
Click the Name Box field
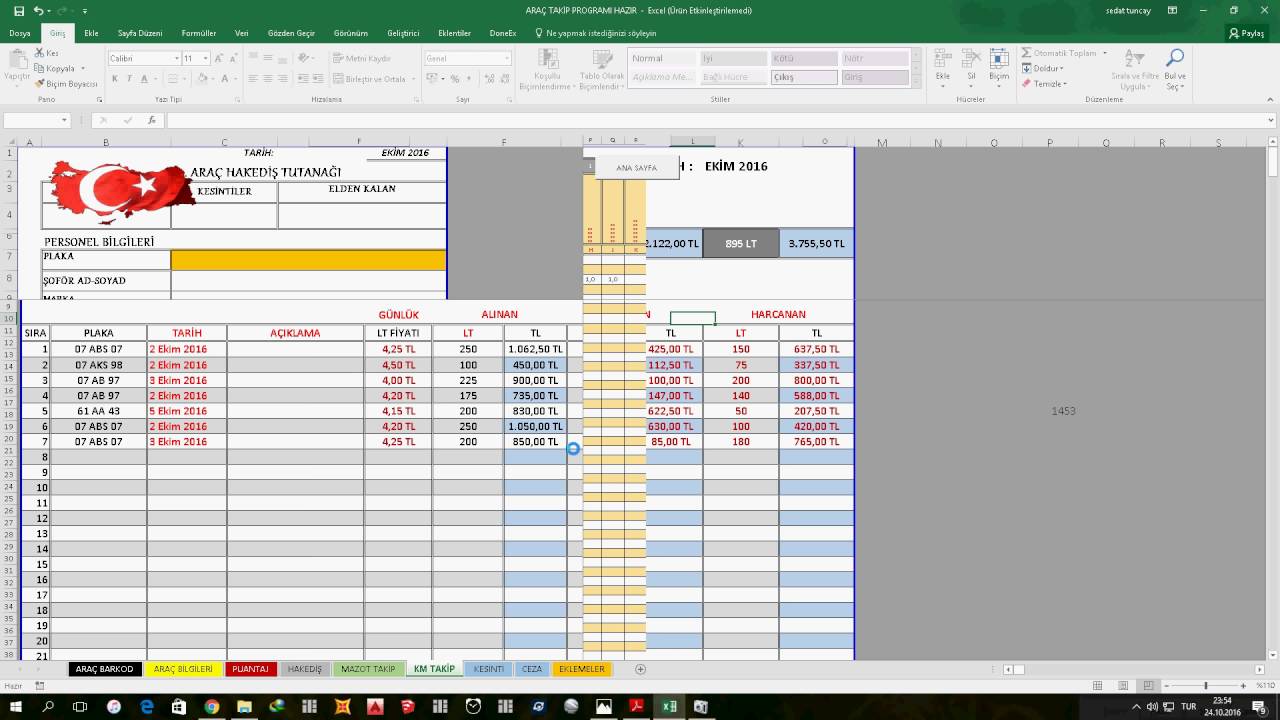tap(36, 120)
